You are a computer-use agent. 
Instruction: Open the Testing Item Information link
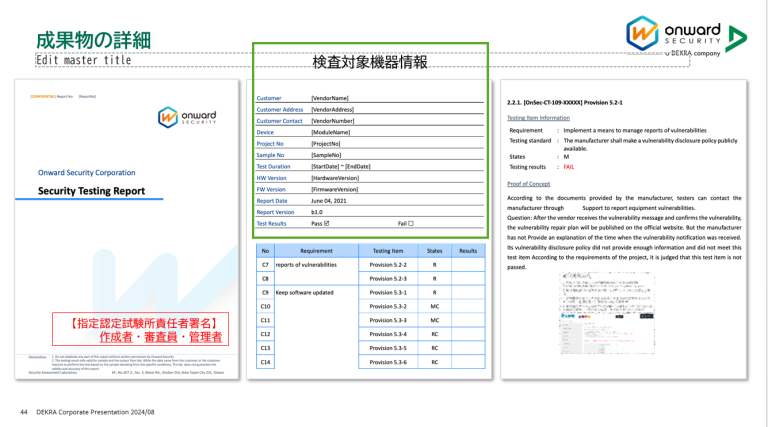click(x=538, y=118)
